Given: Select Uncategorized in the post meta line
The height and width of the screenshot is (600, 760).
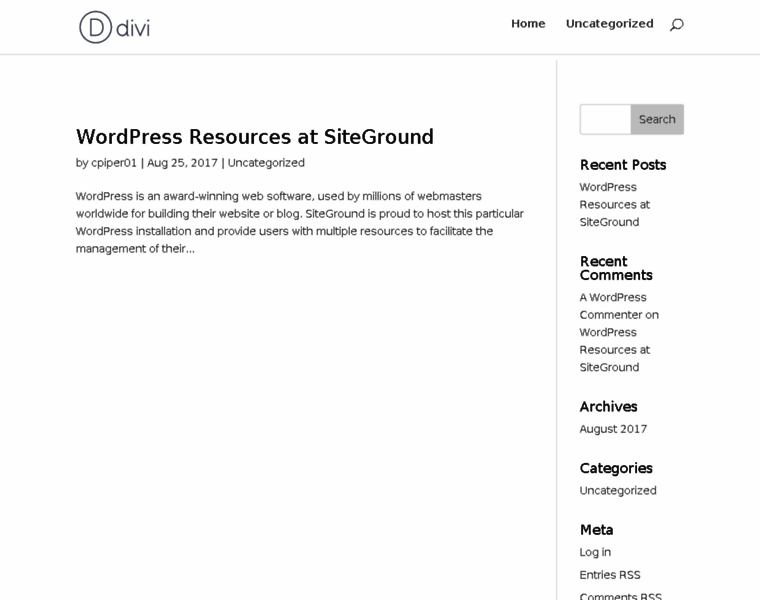Looking at the screenshot, I should click(266, 163).
